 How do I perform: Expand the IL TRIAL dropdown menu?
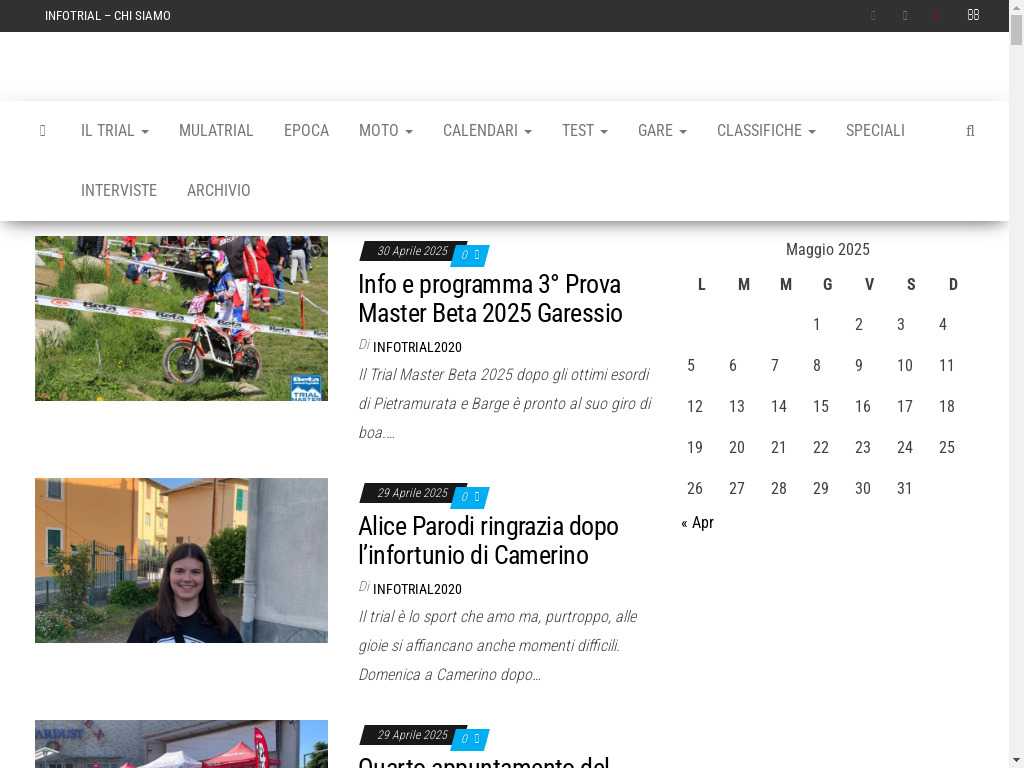pyautogui.click(x=114, y=131)
